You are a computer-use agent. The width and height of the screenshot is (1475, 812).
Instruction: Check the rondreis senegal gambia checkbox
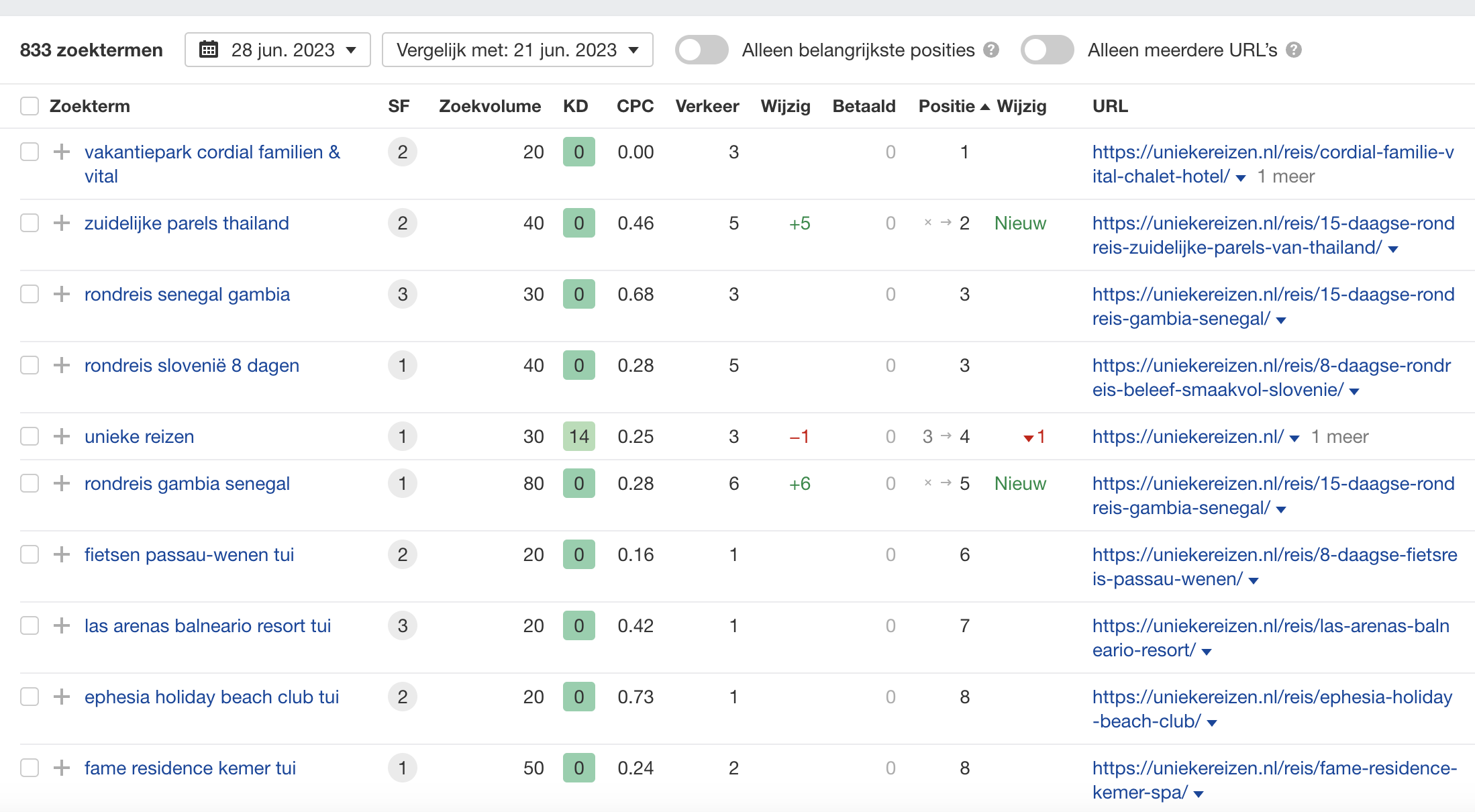tap(30, 294)
